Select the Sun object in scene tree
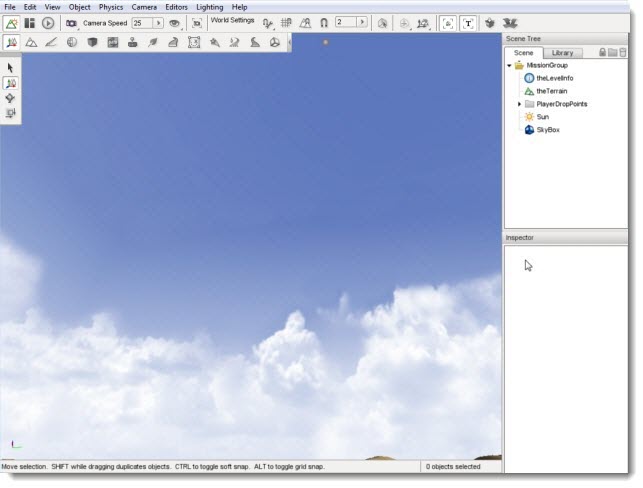The height and width of the screenshot is (488, 643). [543, 117]
